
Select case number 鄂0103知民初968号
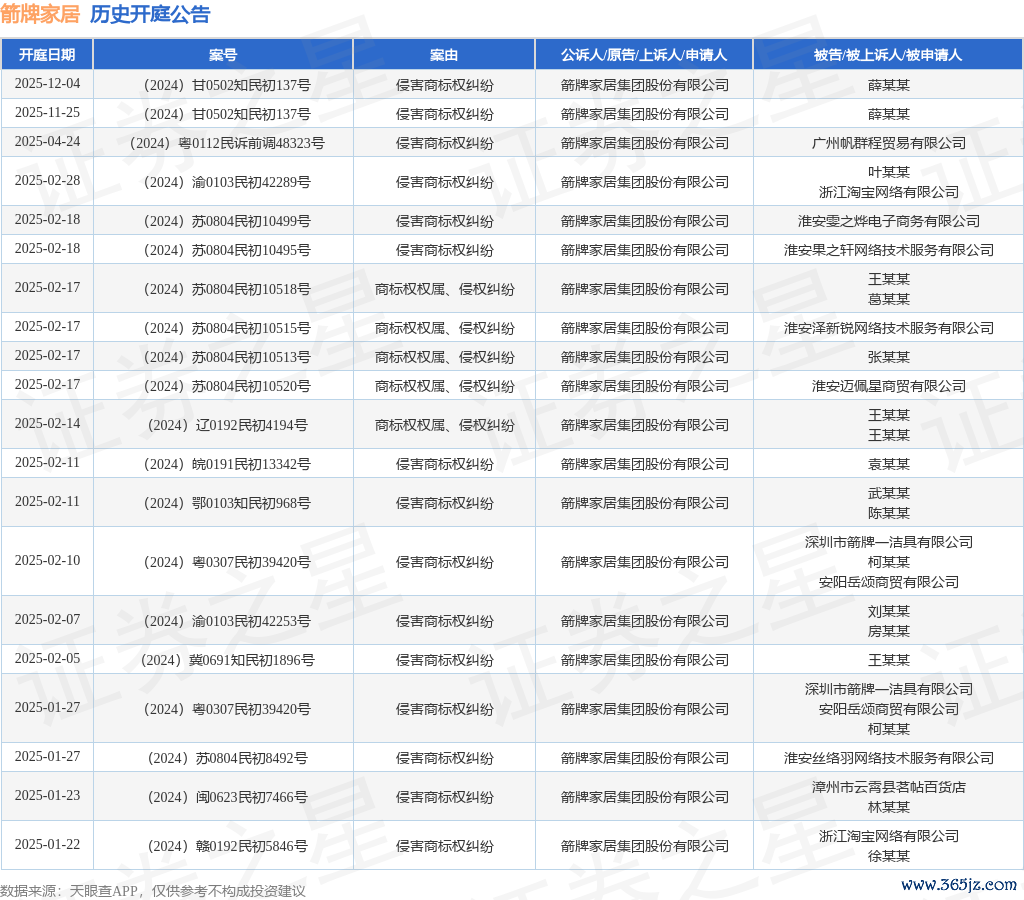227,504
